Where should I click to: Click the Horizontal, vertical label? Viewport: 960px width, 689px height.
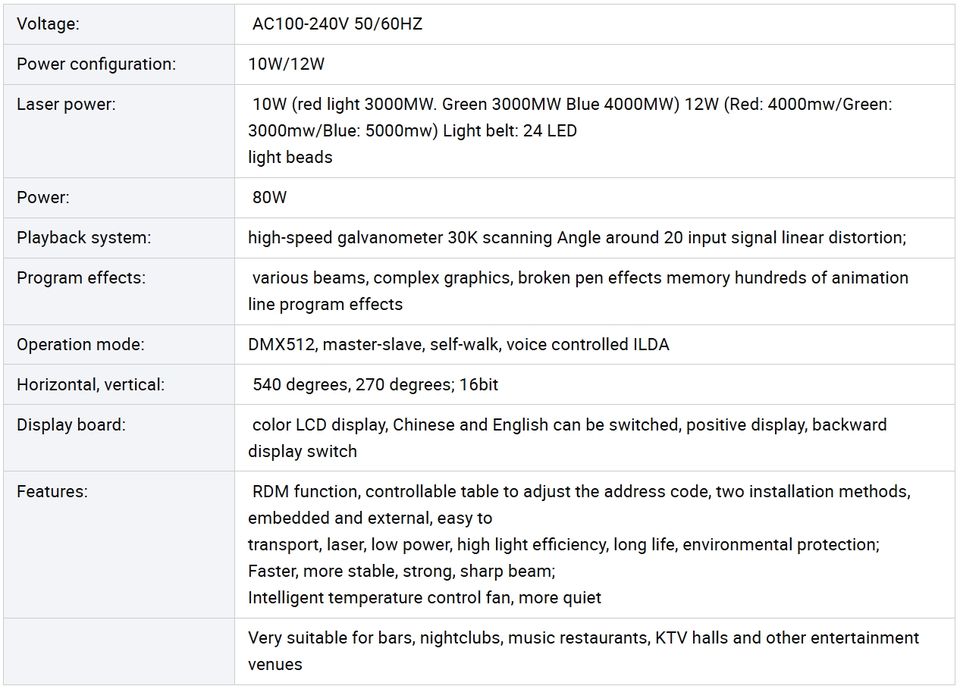[91, 385]
